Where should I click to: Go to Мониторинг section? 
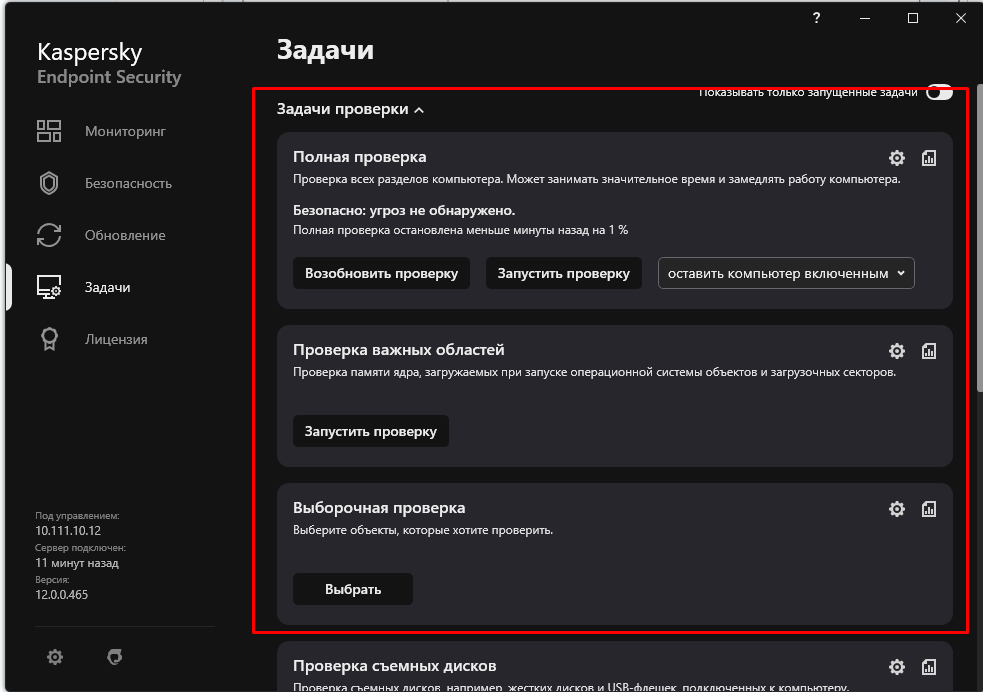(125, 131)
